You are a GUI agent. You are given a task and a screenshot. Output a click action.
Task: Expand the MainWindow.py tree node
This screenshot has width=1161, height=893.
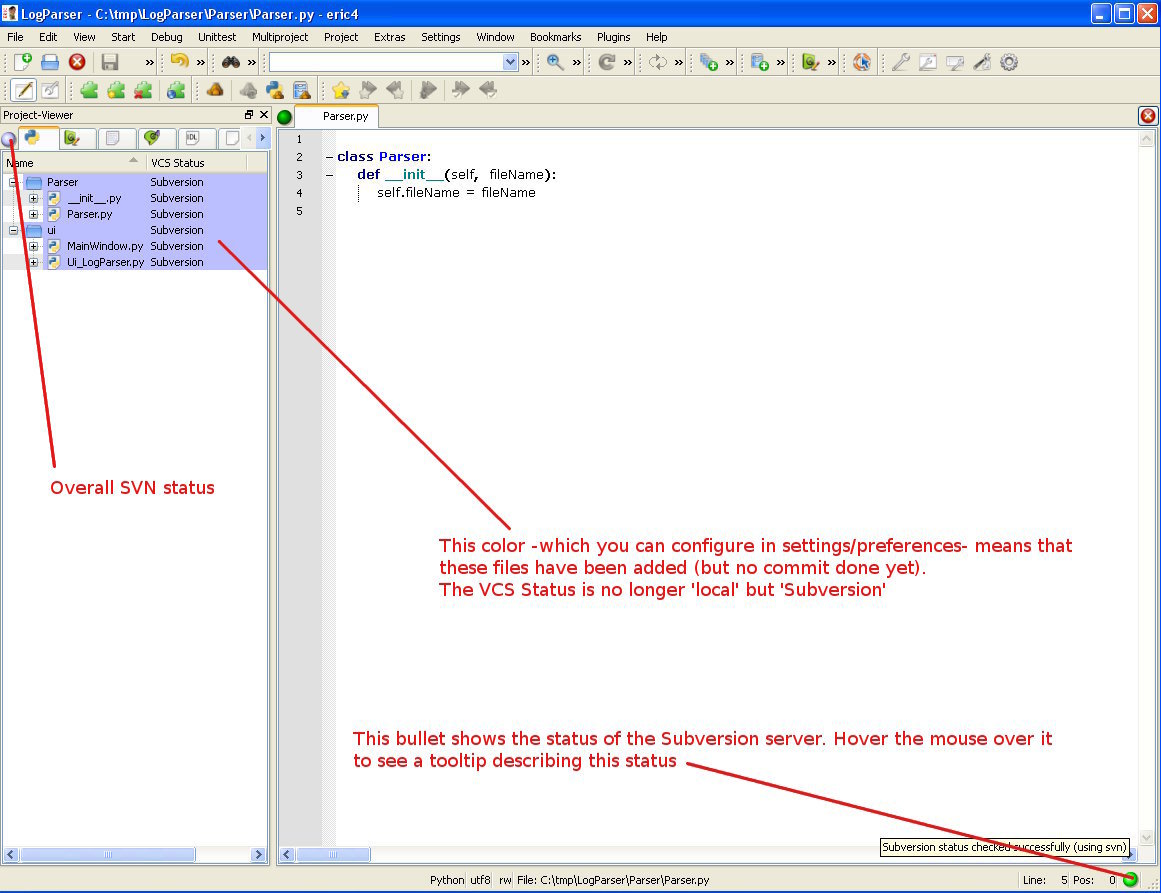(x=34, y=246)
